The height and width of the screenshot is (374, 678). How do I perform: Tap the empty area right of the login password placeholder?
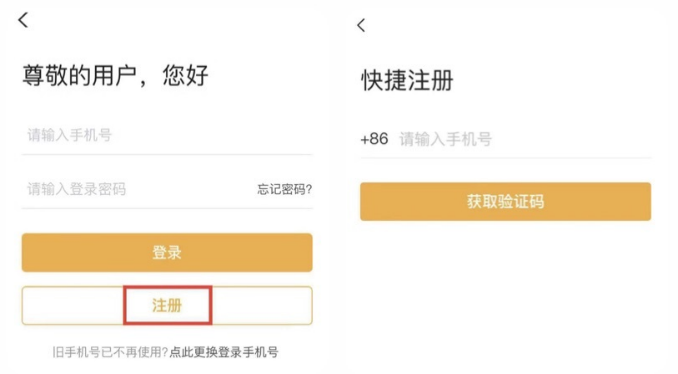(x=190, y=189)
